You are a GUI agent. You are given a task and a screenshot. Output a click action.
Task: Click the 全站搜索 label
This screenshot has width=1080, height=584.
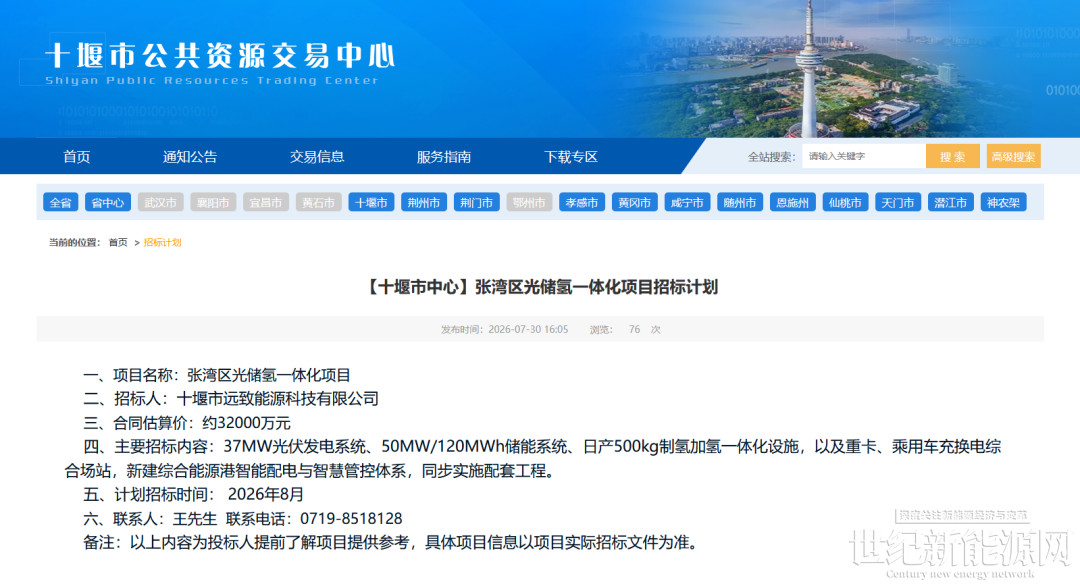coord(771,157)
